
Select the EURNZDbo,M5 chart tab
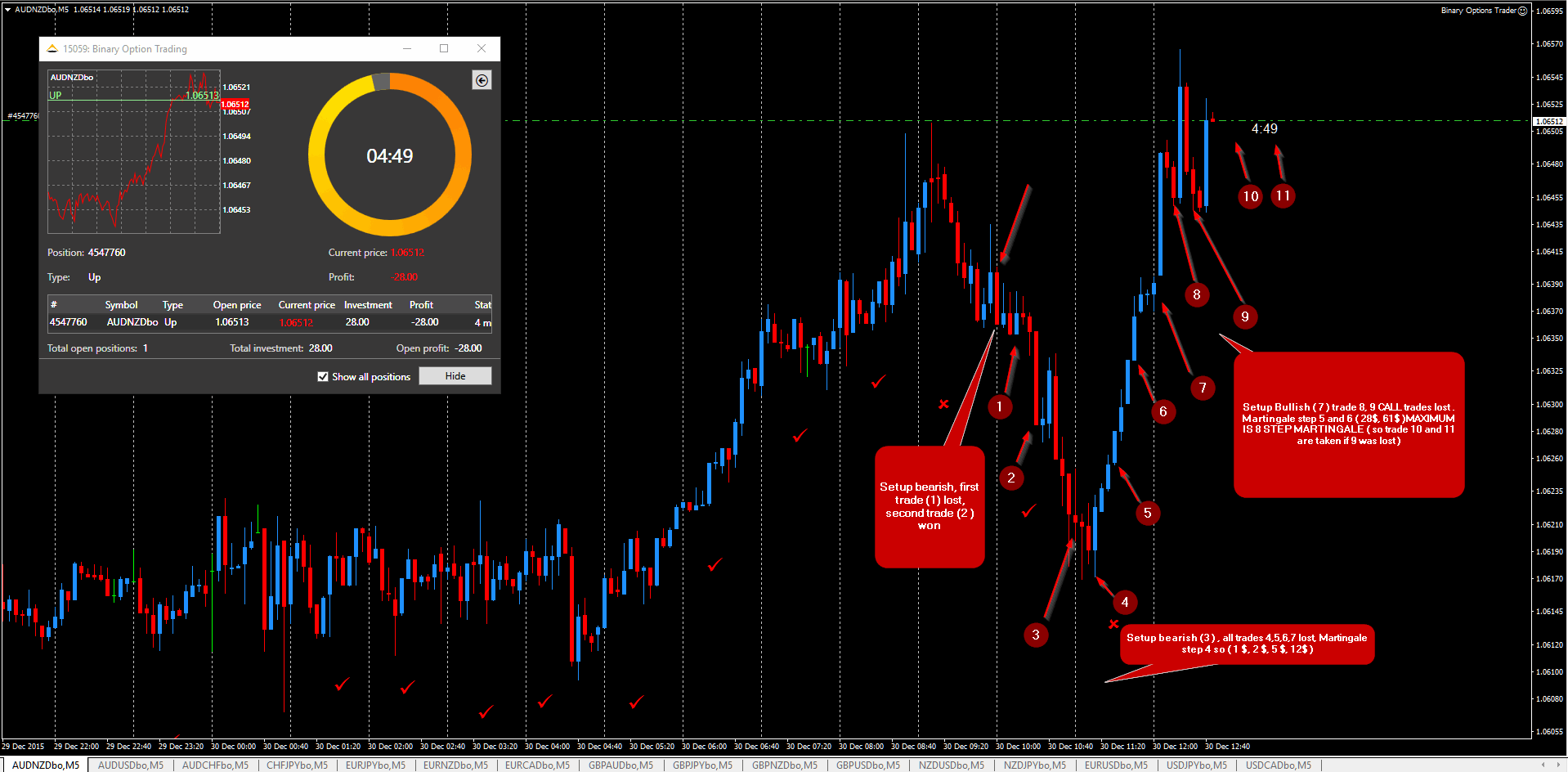[455, 765]
